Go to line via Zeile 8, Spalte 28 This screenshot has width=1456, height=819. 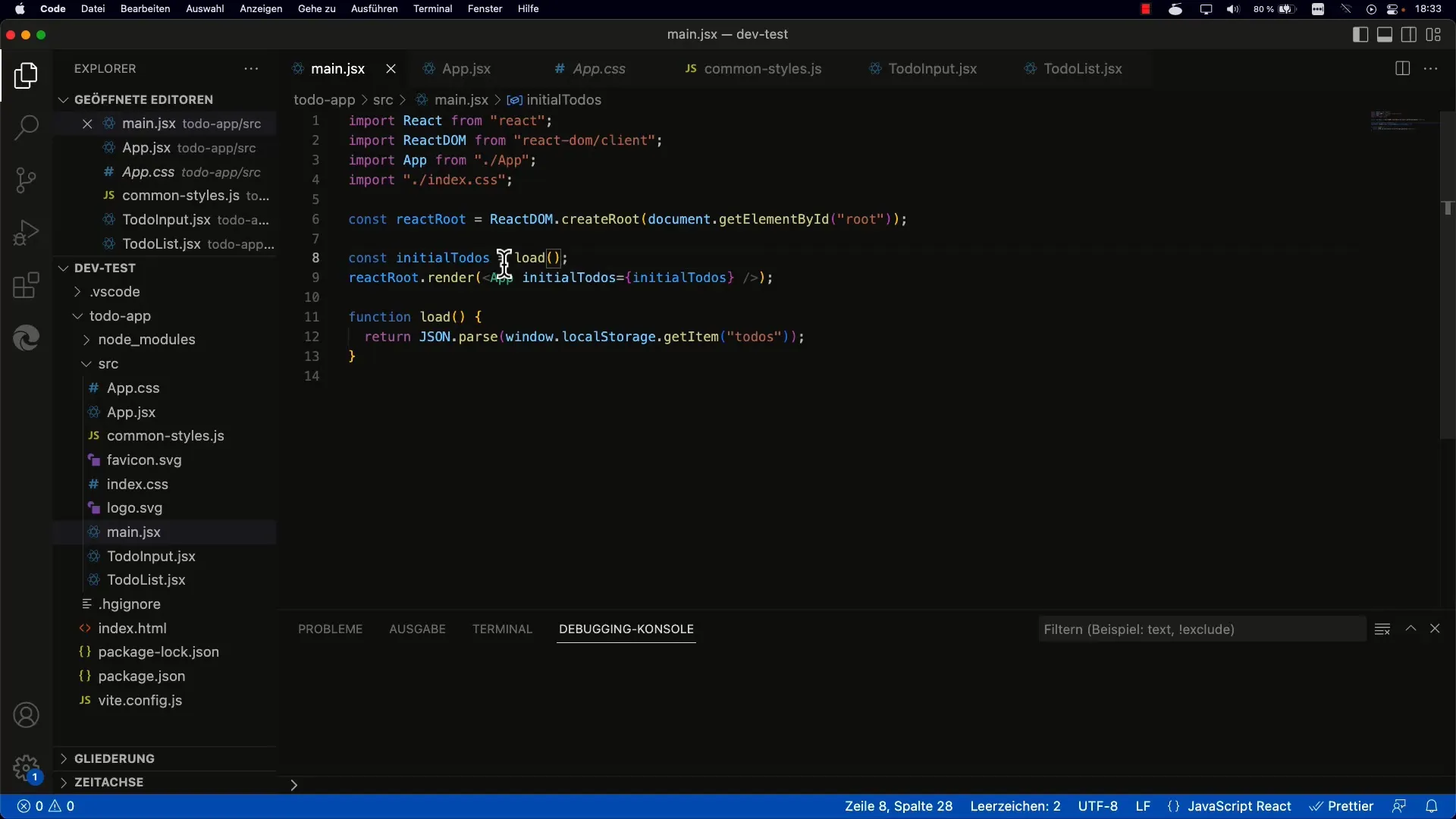point(899,806)
